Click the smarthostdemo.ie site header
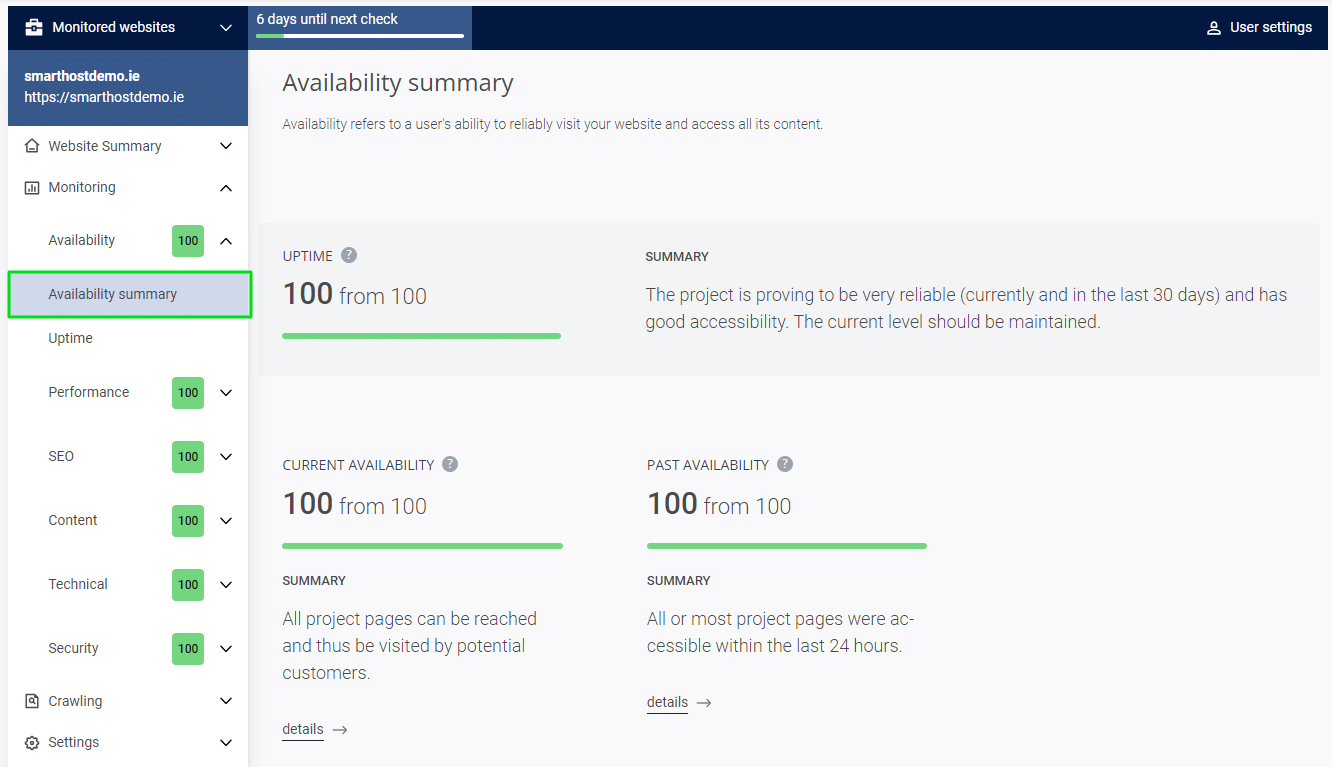The image size is (1332, 767). pos(96,86)
